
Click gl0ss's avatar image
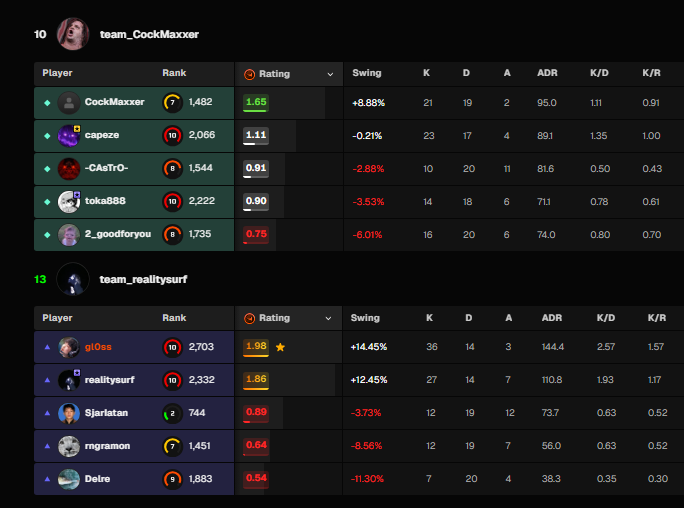[69, 348]
